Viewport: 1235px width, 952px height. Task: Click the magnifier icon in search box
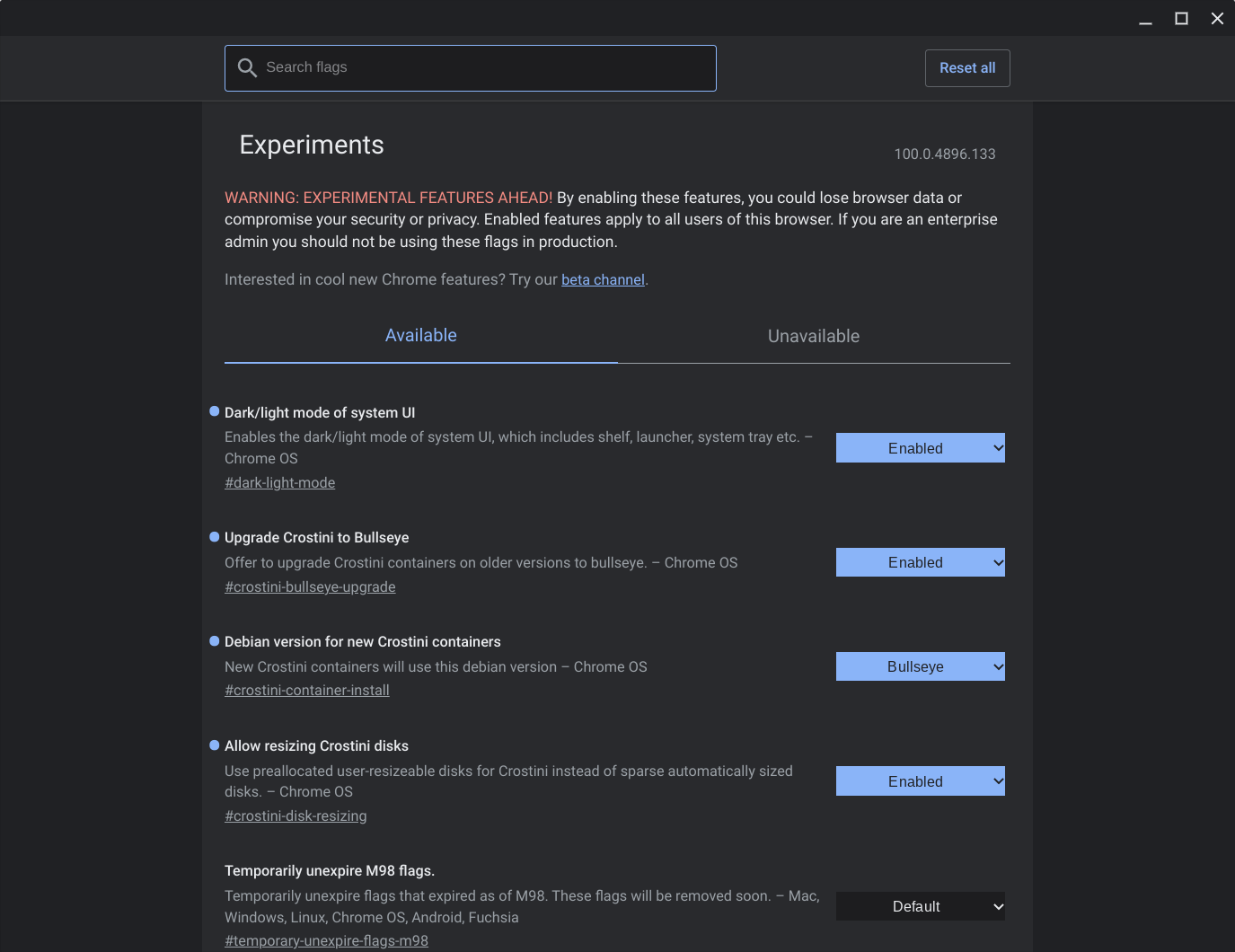click(x=247, y=68)
